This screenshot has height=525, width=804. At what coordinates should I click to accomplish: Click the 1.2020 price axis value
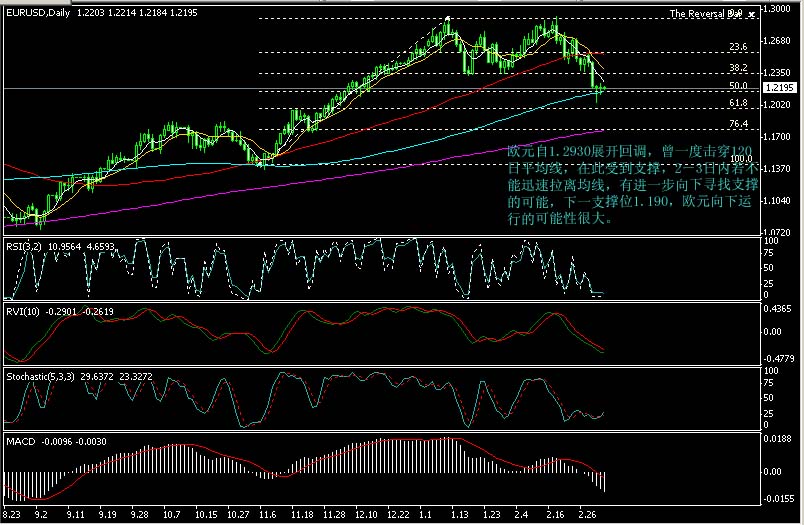776,105
